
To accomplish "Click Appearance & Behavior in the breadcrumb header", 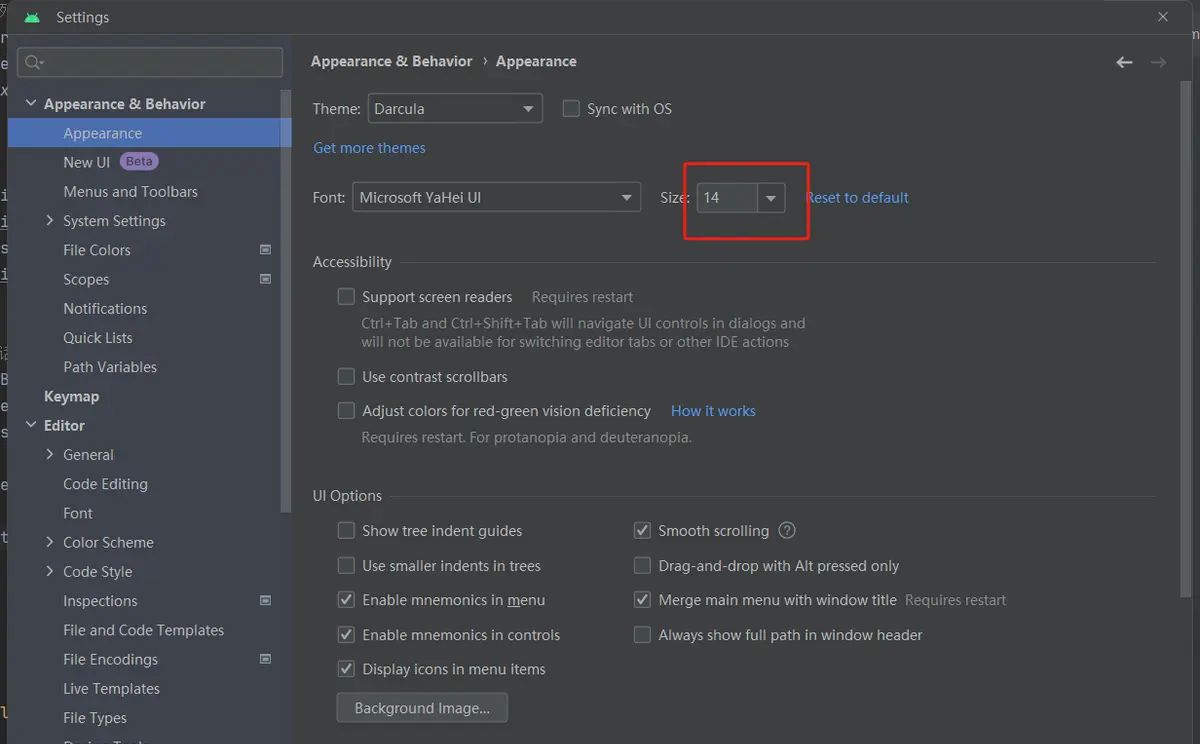I will (391, 61).
